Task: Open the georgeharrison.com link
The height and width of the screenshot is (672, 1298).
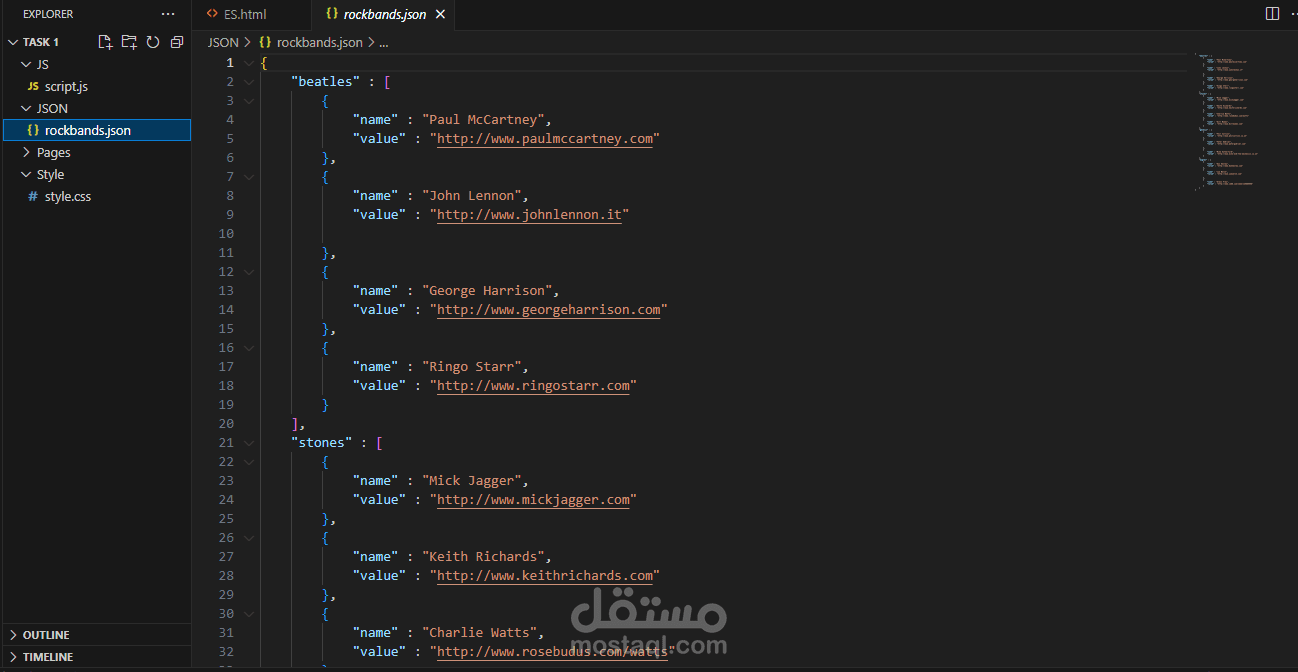Action: pyautogui.click(x=549, y=310)
